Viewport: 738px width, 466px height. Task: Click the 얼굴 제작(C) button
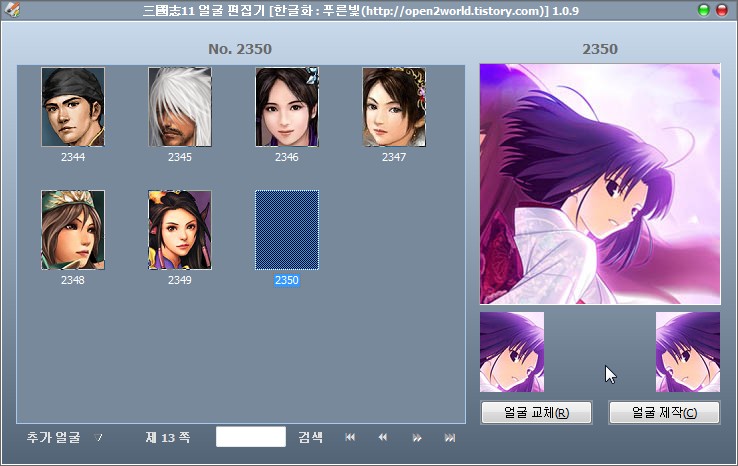tap(664, 413)
